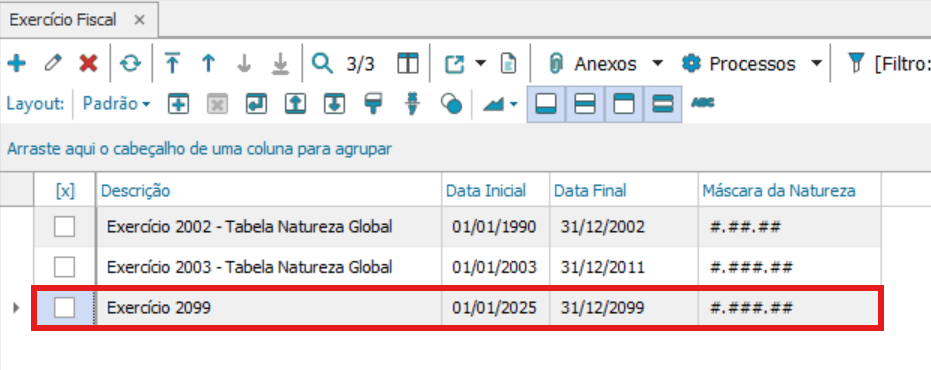This screenshot has height=370, width=931.
Task: Sort by Data Final column header
Action: (x=624, y=190)
